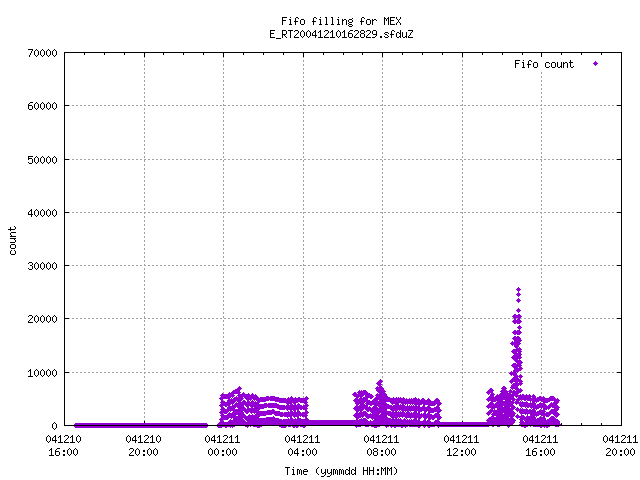Click the y-axis tick value 40000
The height and width of the screenshot is (480, 640).
click(42, 213)
